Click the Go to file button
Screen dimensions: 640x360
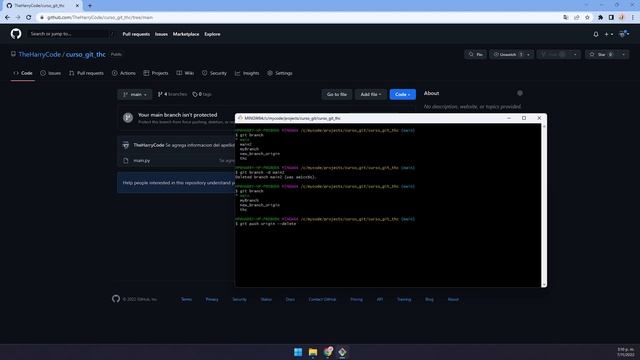click(x=337, y=94)
